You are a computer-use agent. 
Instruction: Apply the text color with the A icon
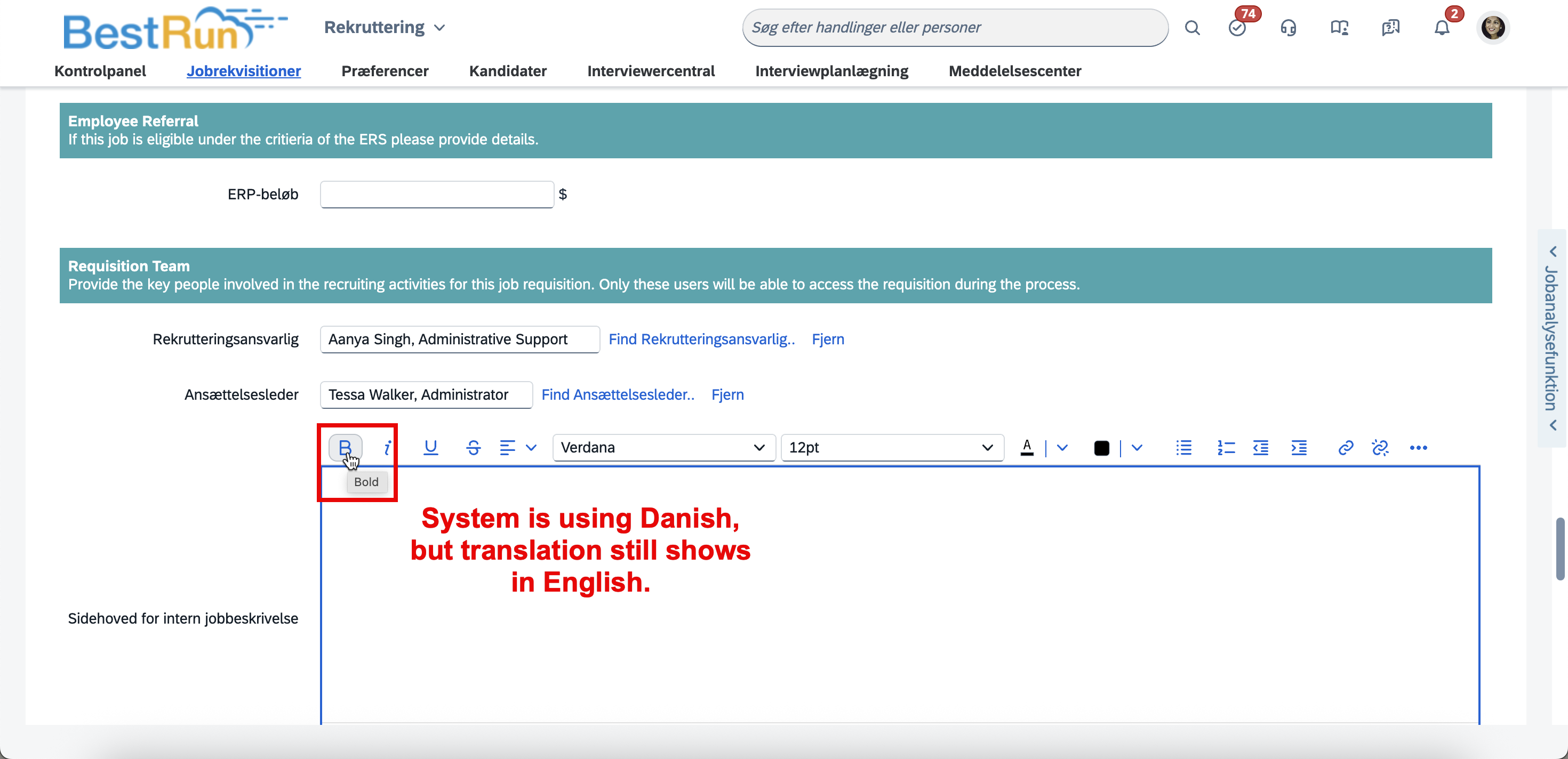(x=1027, y=448)
